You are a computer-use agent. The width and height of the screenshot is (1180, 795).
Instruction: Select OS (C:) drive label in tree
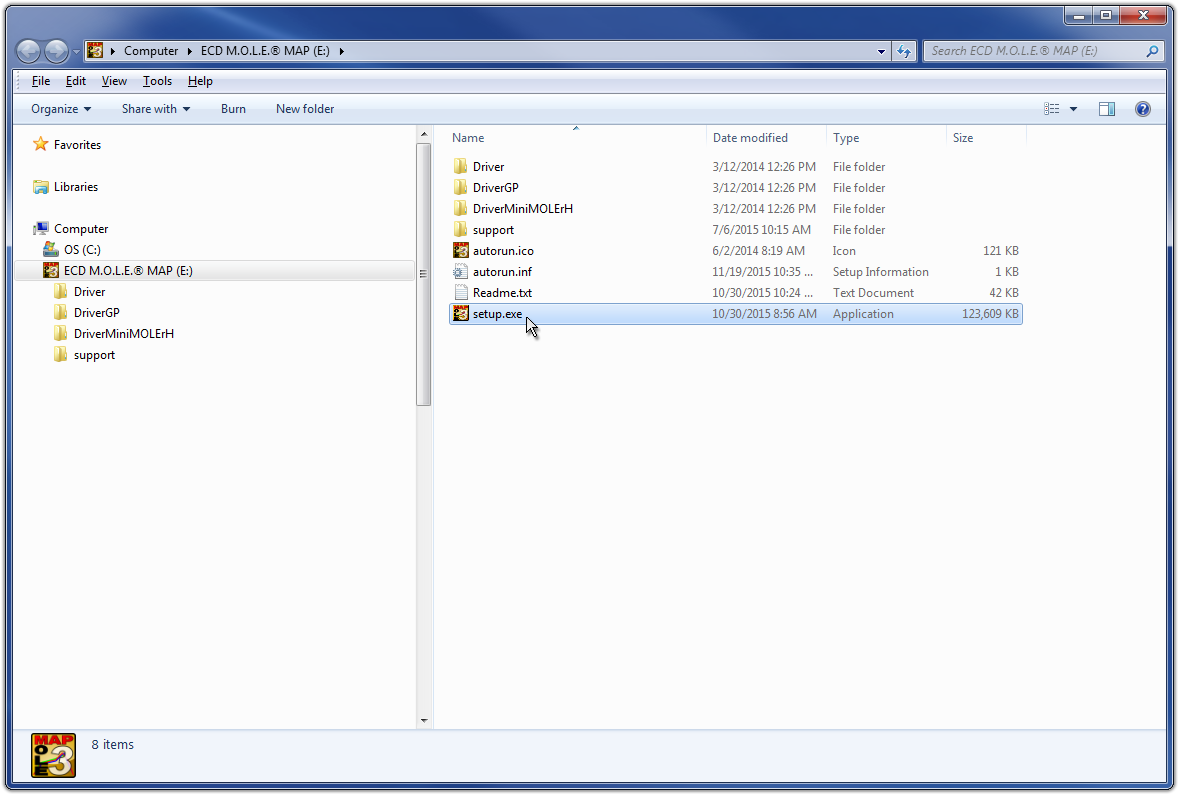(x=82, y=249)
